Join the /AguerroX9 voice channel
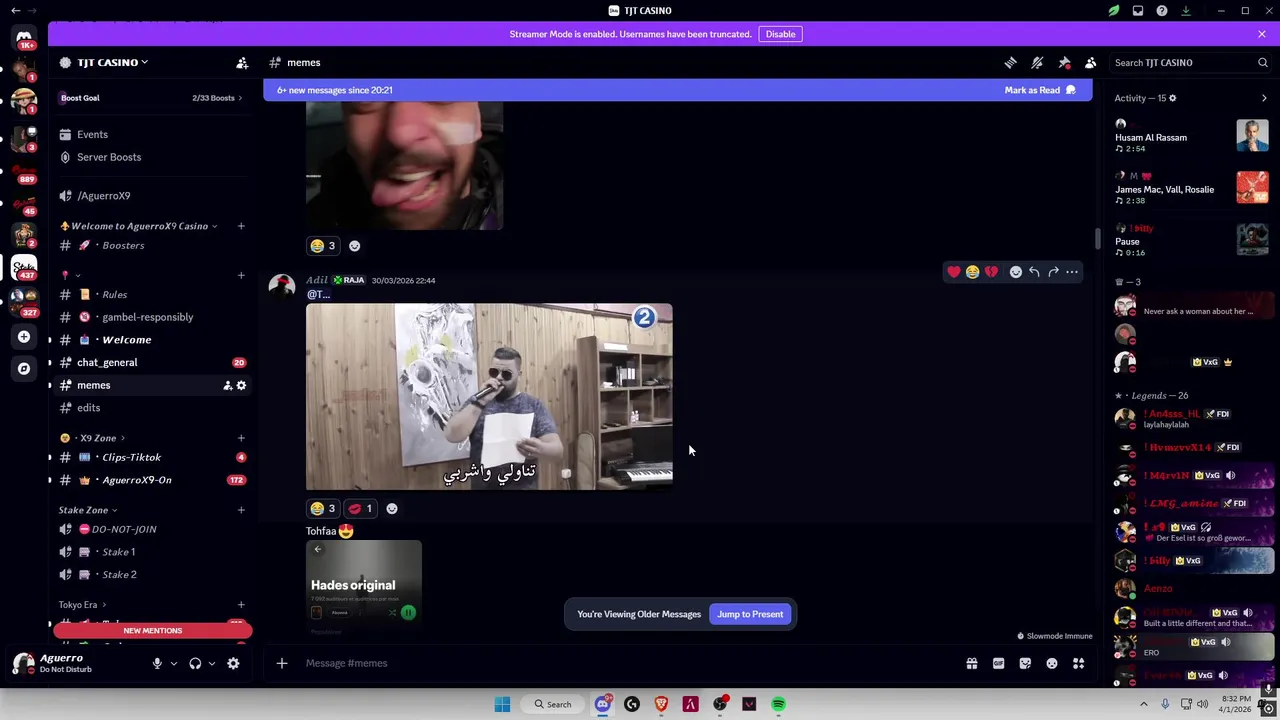Viewport: 1280px width, 720px height. pos(150,196)
